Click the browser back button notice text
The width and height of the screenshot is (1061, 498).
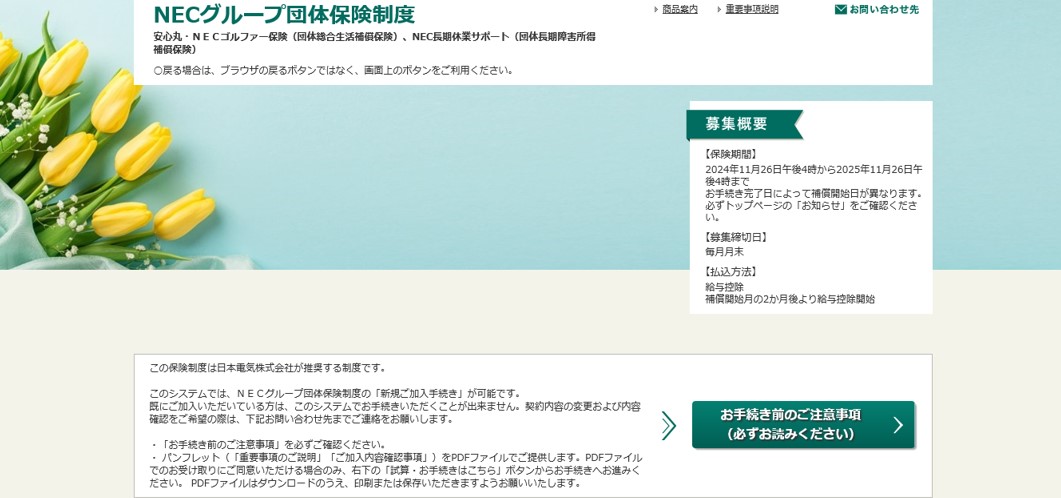pos(335,70)
